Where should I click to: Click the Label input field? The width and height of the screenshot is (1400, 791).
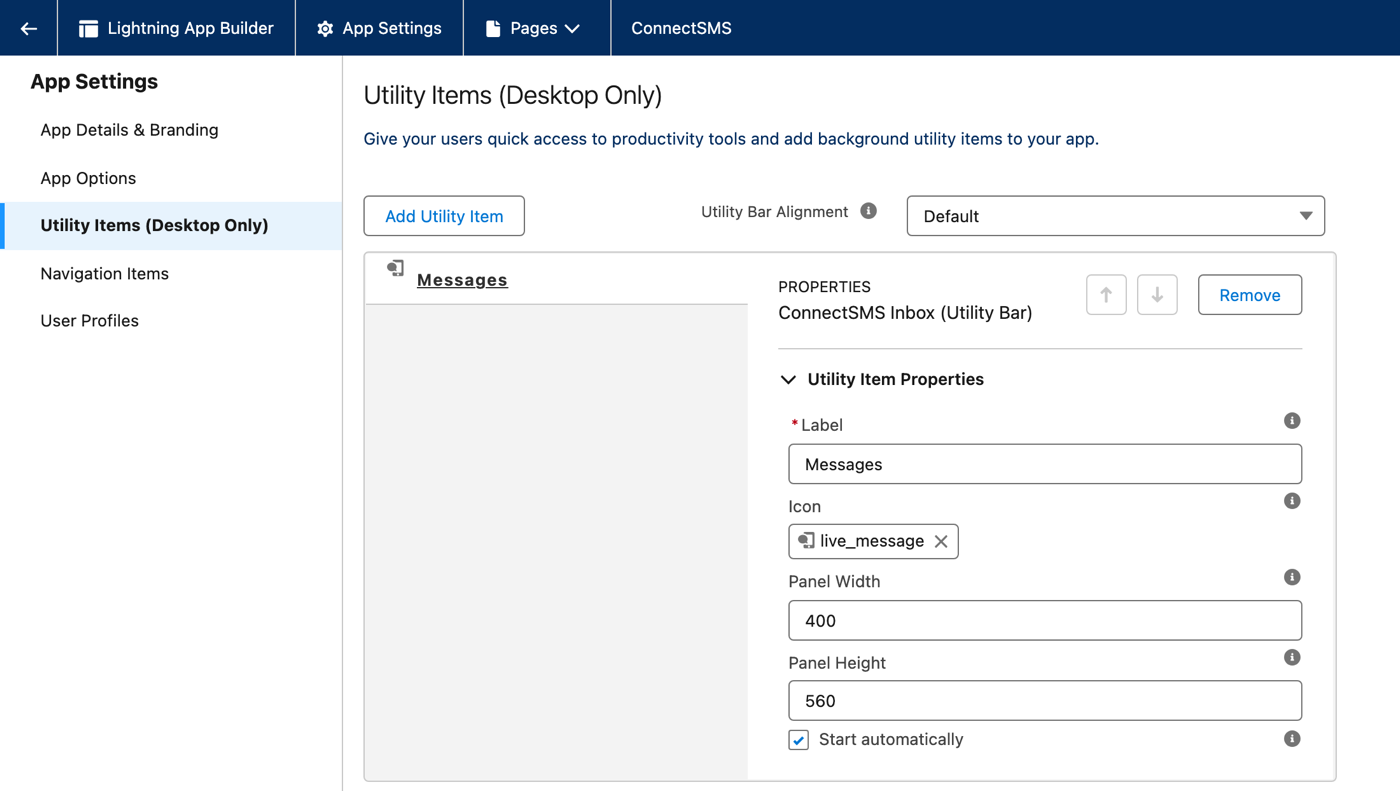pyautogui.click(x=1045, y=464)
